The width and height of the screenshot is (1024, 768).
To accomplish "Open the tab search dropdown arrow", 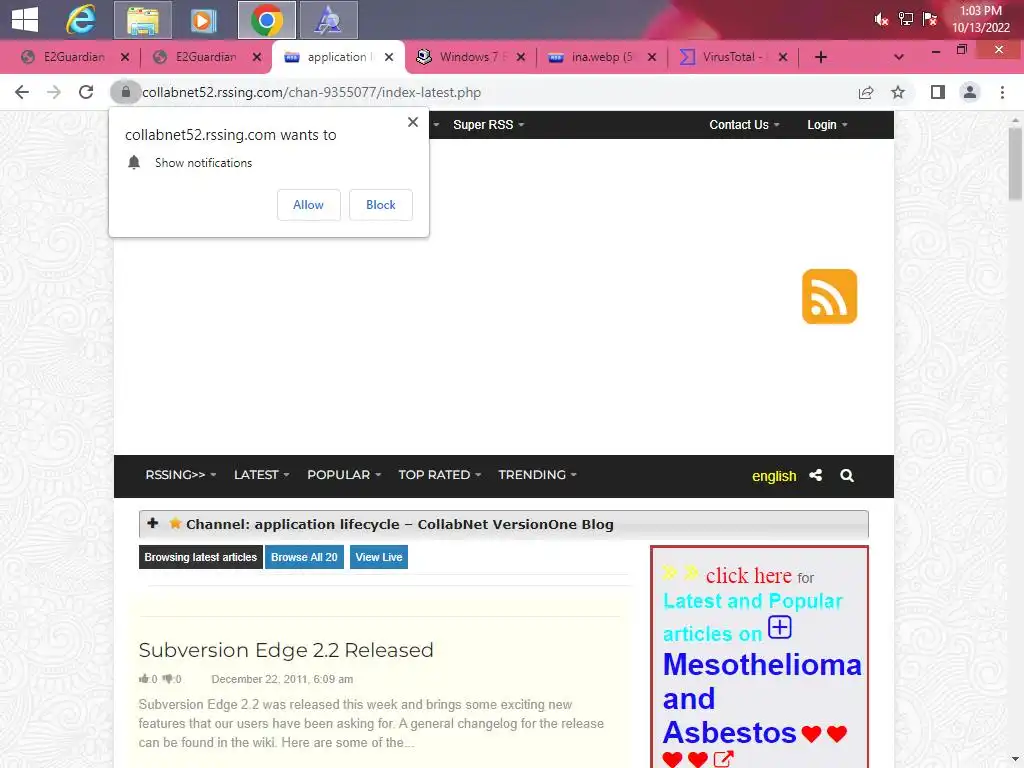I will 899,57.
